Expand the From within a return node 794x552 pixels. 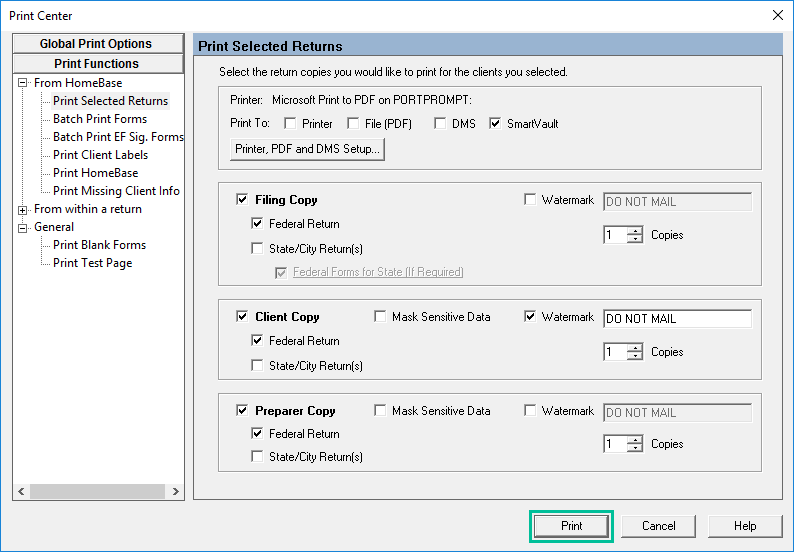pos(22,210)
